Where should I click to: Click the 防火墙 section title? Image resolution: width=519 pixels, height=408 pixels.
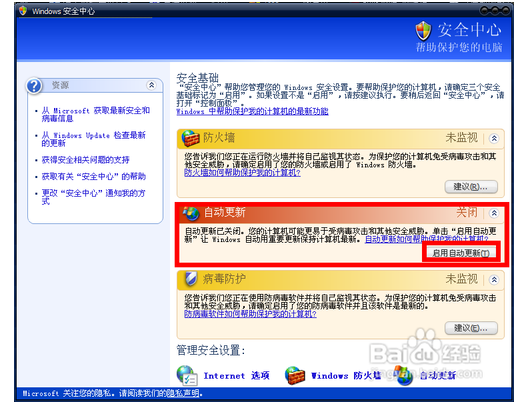(x=219, y=138)
